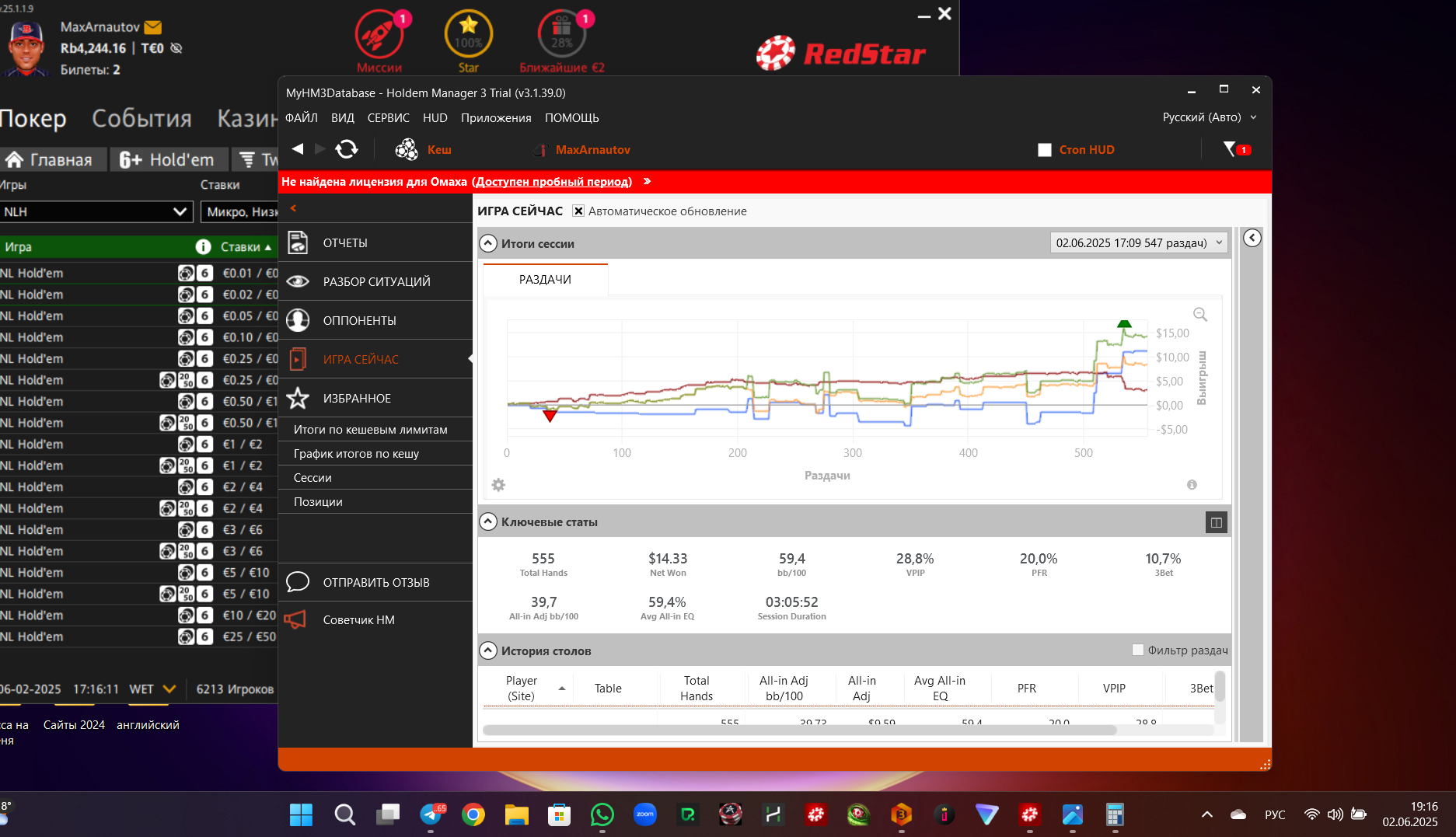The height and width of the screenshot is (837, 1456).
Task: Open the NLH games dropdown in RedStar
Action: pyautogui.click(x=95, y=211)
